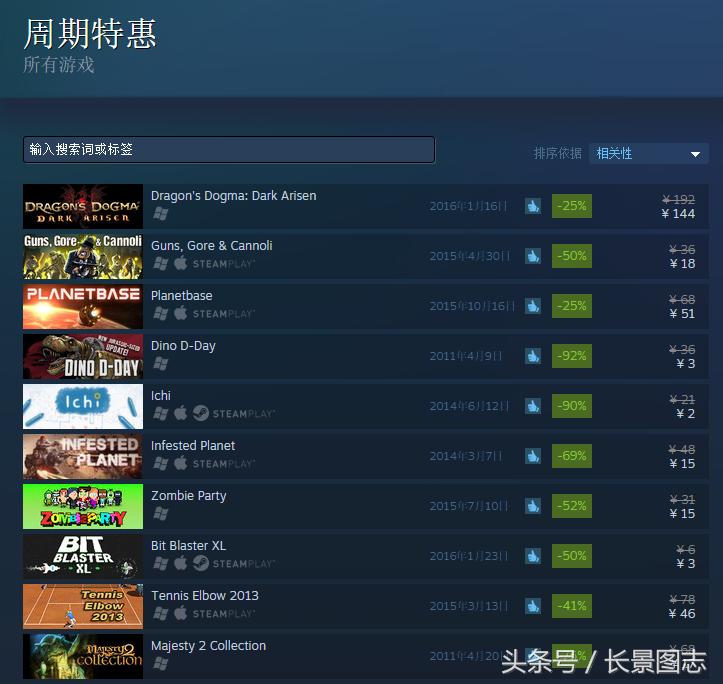Click Windows platform icon under Planetbase
The height and width of the screenshot is (684, 723).
(x=160, y=314)
